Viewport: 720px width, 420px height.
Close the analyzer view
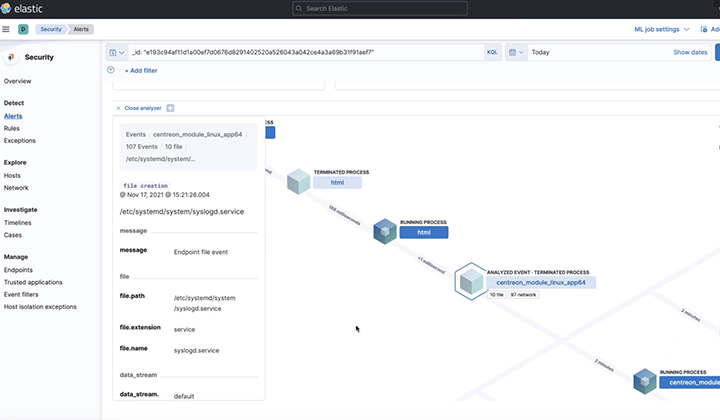click(x=139, y=108)
